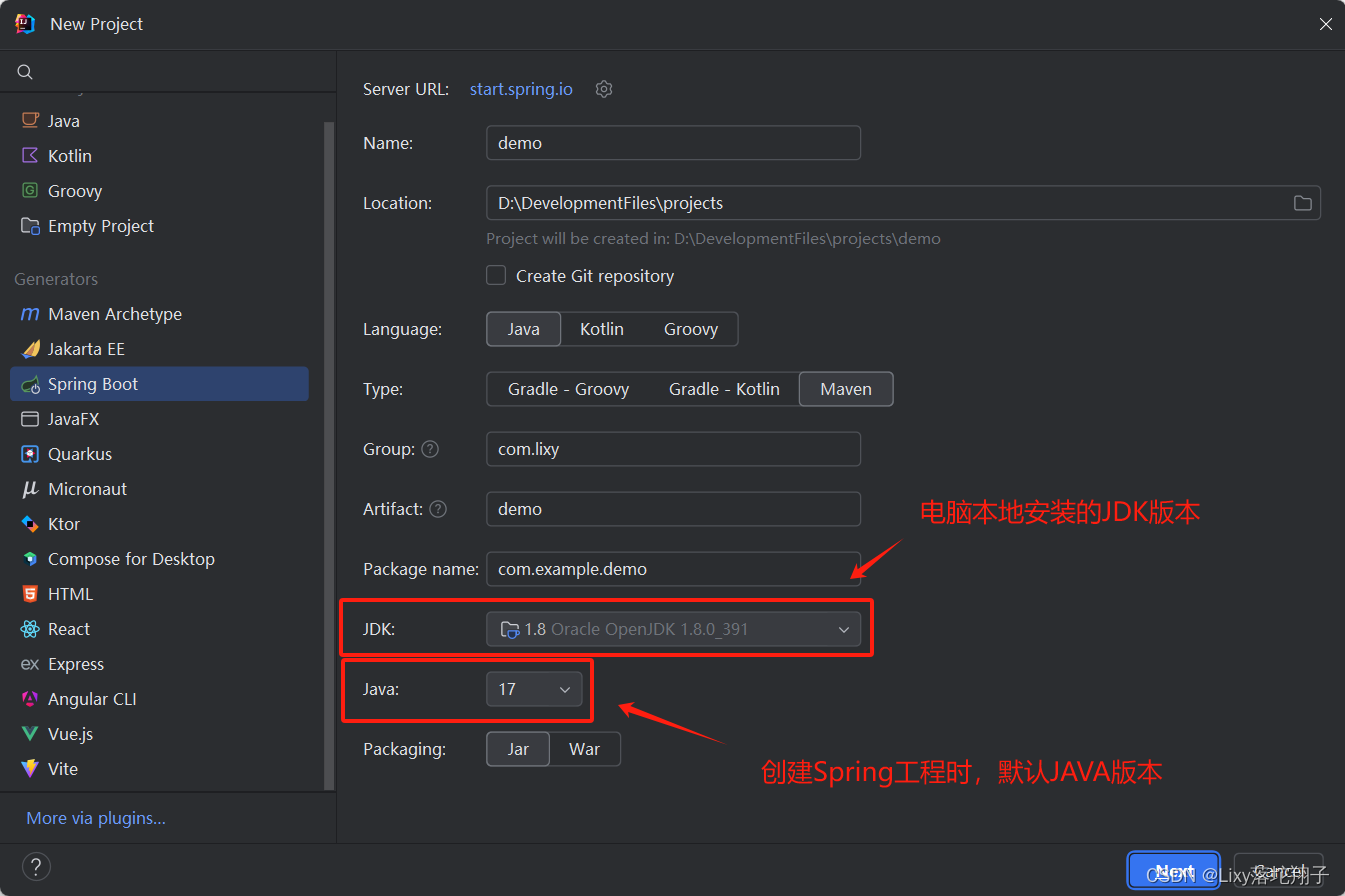The image size is (1345, 896).
Task: Open More via plugins link
Action: click(96, 818)
